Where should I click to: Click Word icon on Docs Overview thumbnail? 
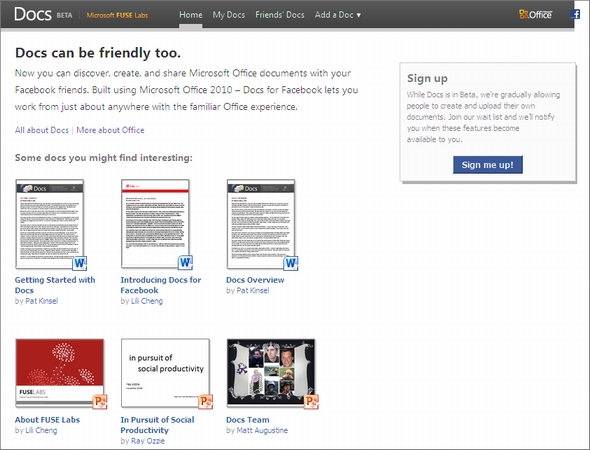pos(291,263)
